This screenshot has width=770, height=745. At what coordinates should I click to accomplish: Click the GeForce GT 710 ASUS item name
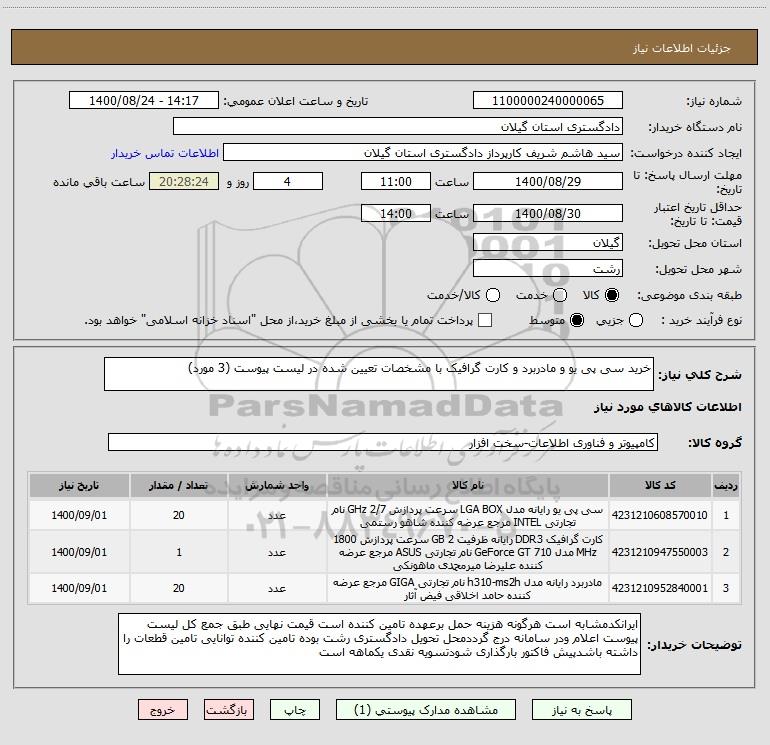(467, 552)
